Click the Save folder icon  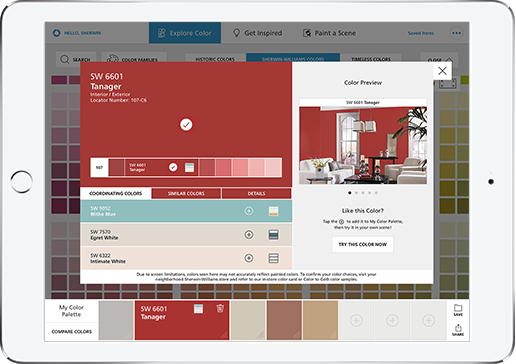point(458,310)
